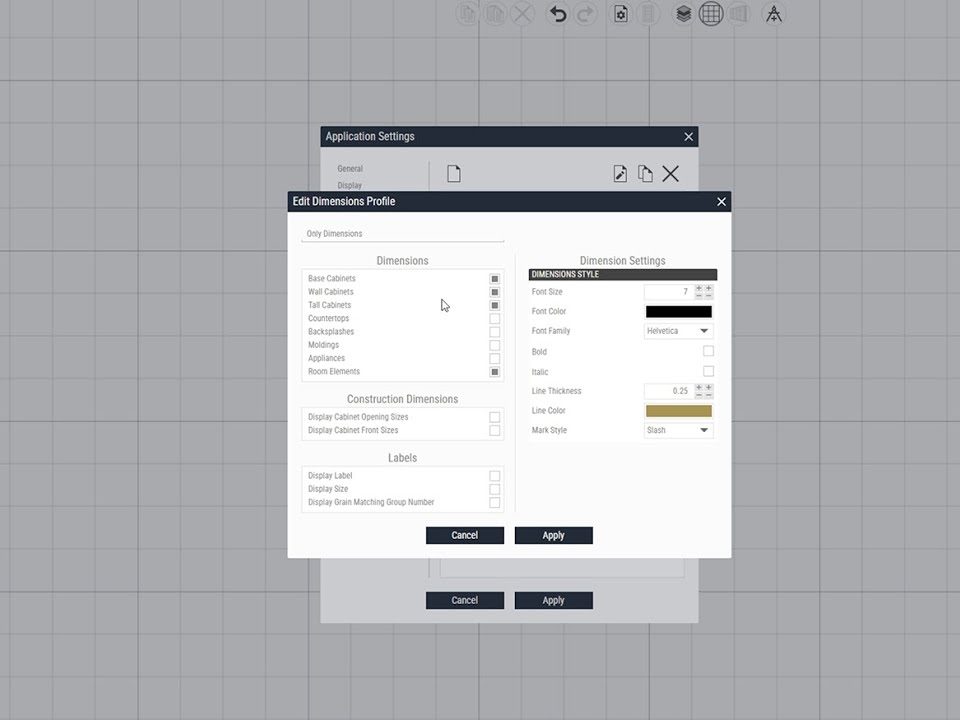Enable the Countertops dimension checkbox
This screenshot has width=960, height=720.
(494, 319)
